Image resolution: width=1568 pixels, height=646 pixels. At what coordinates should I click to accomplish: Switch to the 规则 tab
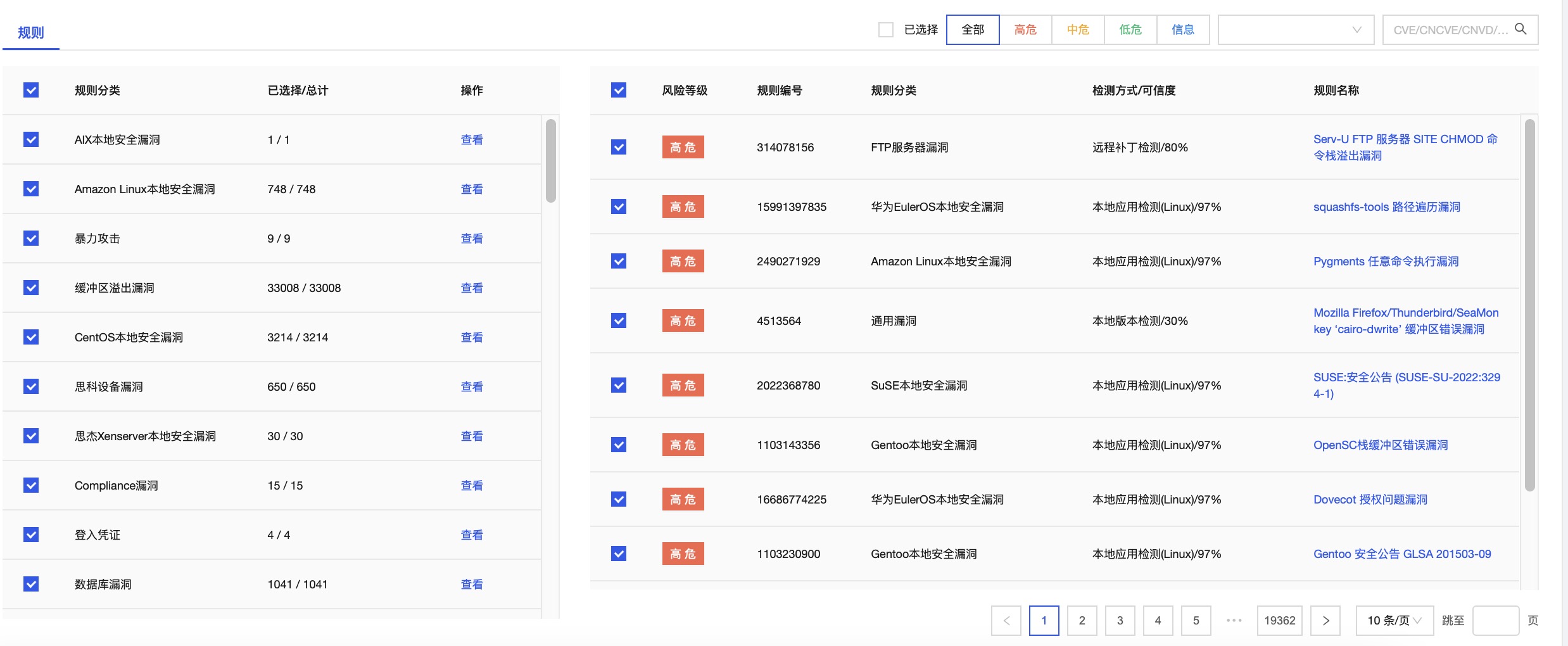tap(30, 32)
